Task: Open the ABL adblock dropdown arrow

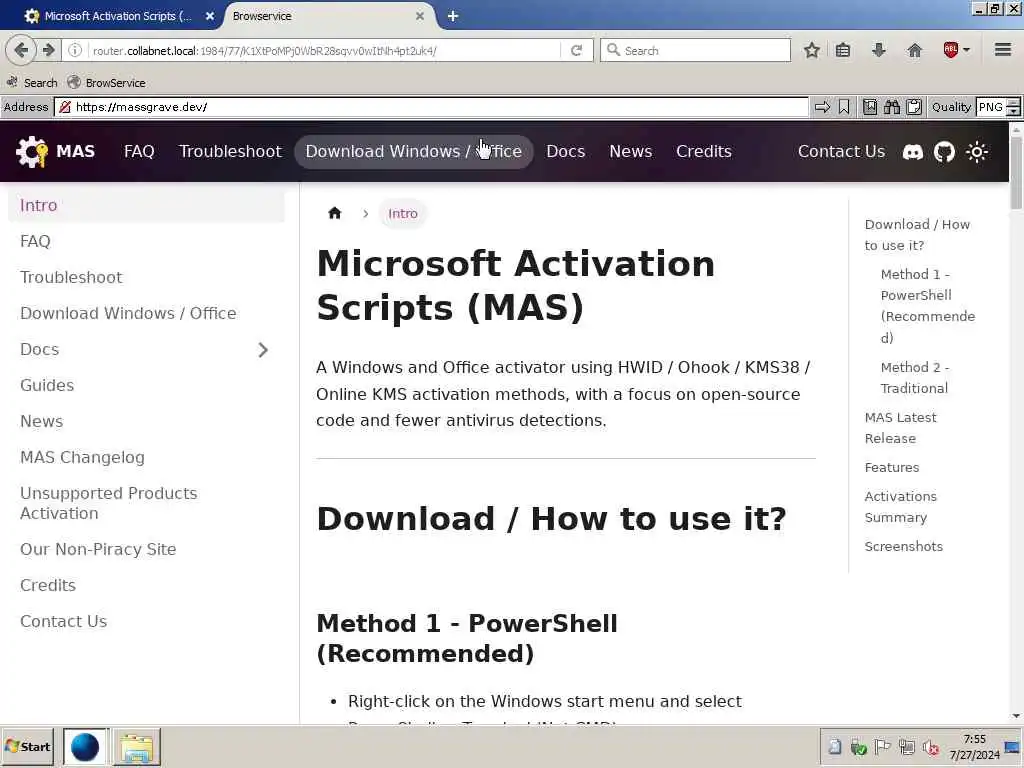Action: pos(967,50)
